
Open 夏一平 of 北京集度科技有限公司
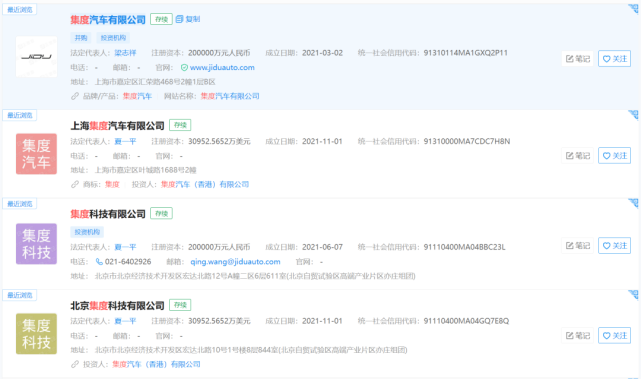[125, 321]
